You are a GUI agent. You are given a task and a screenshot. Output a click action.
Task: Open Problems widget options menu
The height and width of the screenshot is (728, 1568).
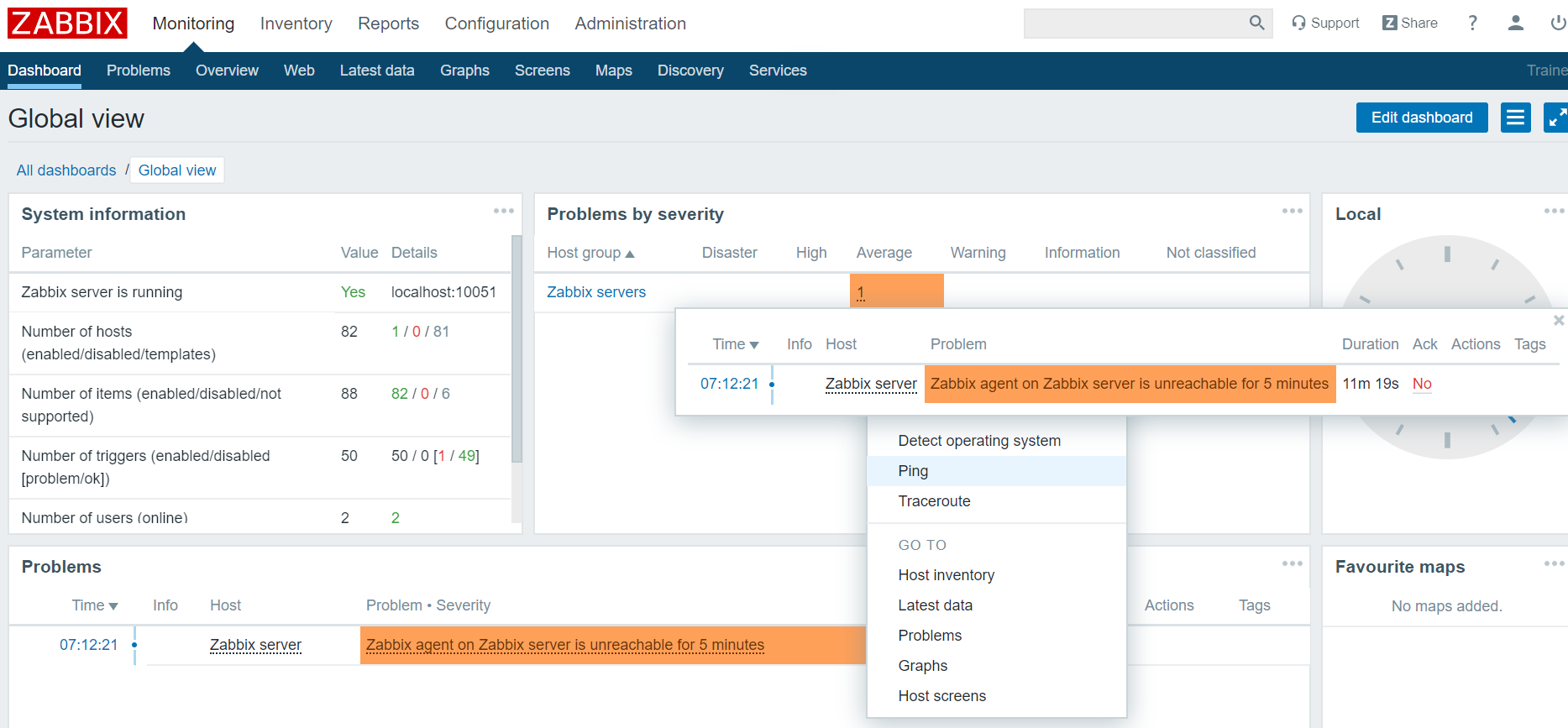click(x=1293, y=564)
